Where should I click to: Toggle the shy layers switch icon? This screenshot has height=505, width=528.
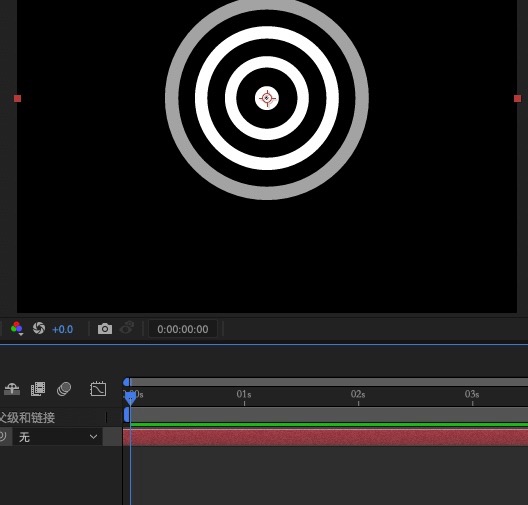(12, 389)
